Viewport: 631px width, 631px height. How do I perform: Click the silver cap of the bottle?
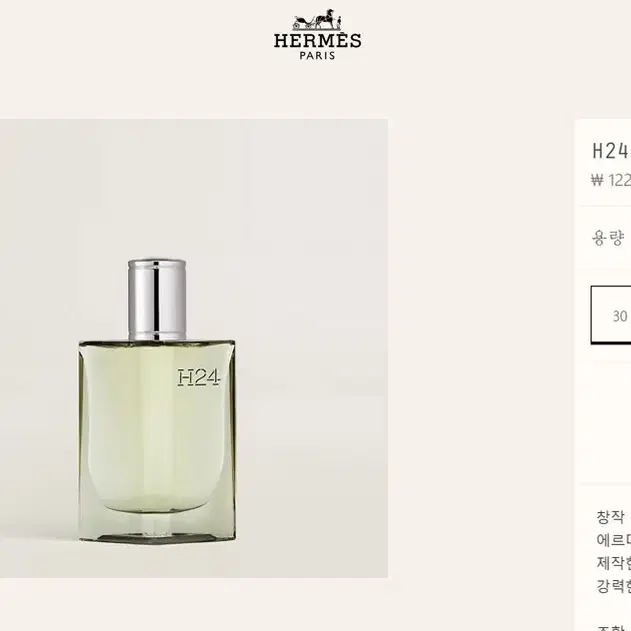pyautogui.click(x=157, y=300)
